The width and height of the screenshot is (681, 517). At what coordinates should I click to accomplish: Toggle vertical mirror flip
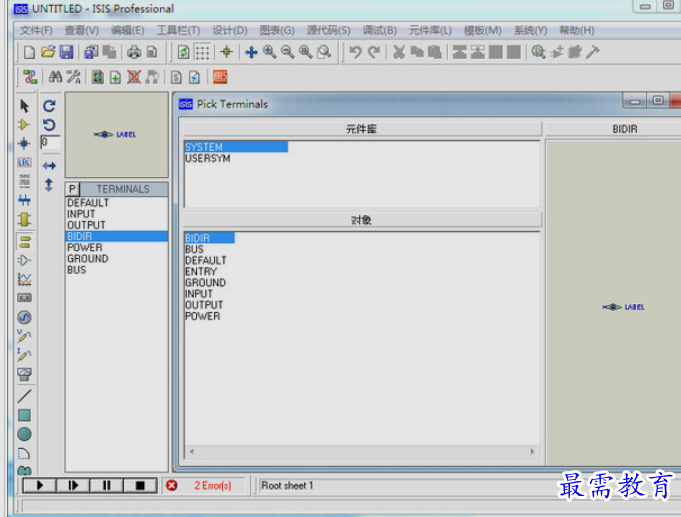[49, 185]
